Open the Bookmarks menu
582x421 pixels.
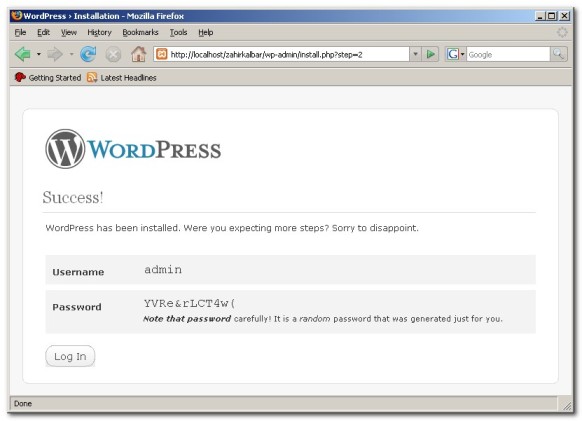(140, 32)
